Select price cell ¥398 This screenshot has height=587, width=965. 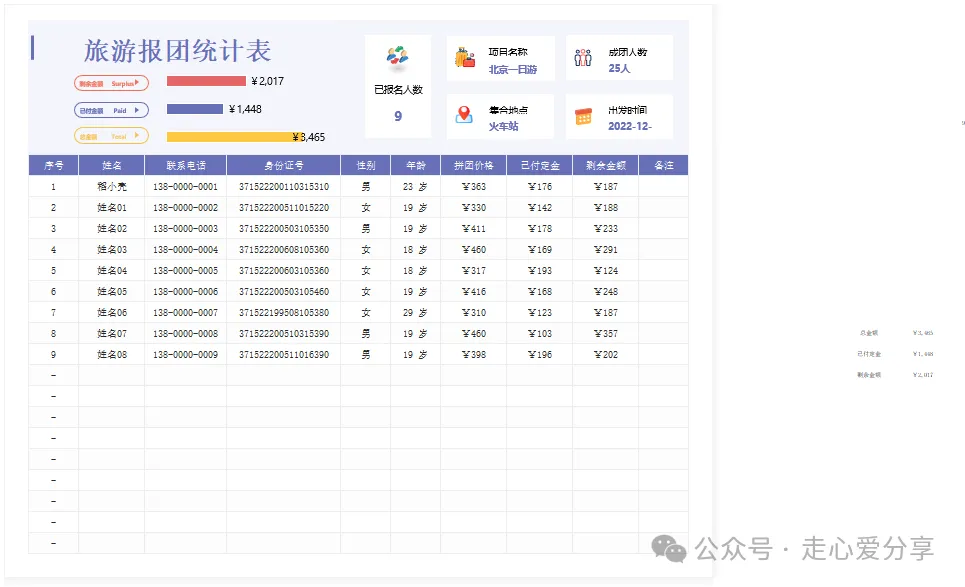click(473, 354)
